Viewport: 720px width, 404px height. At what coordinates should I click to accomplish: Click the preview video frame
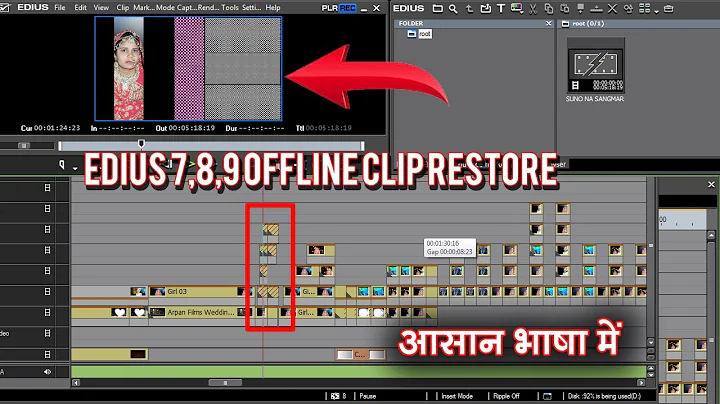tap(188, 68)
